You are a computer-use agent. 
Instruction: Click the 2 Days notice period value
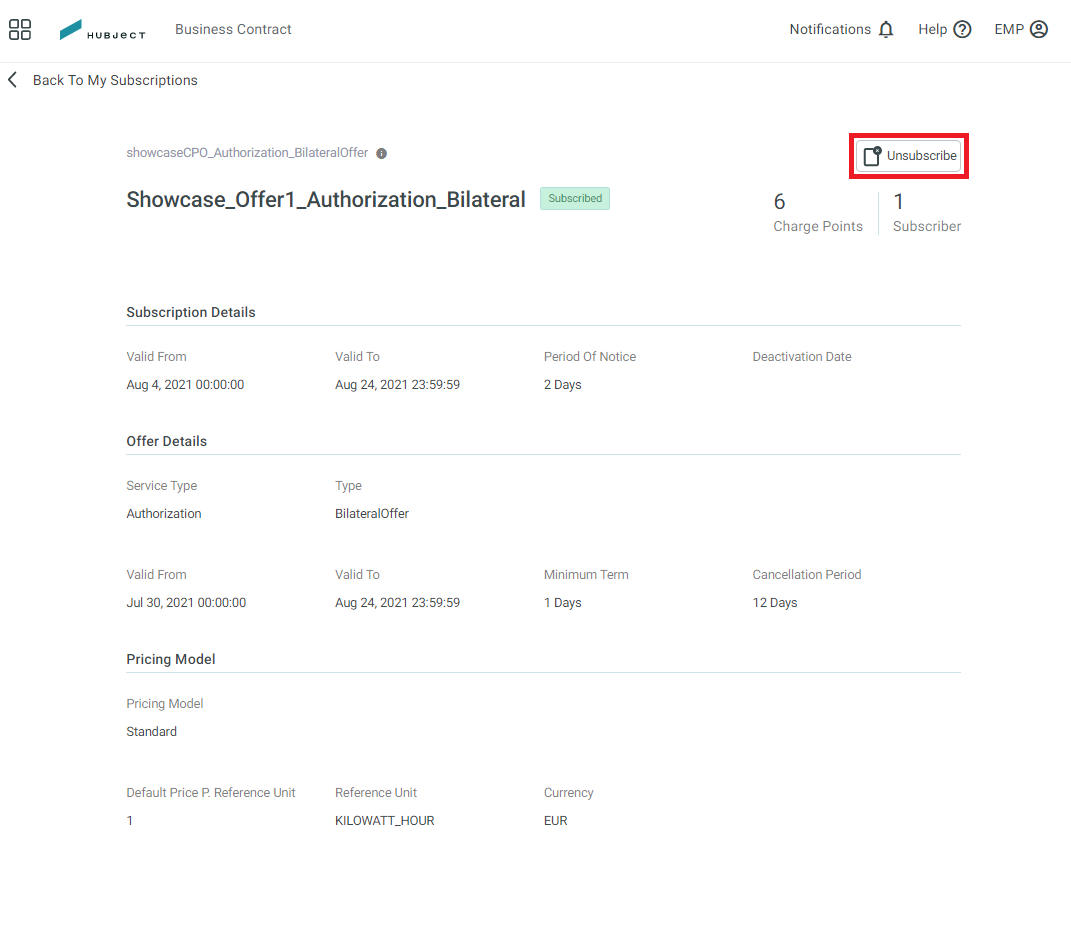(x=562, y=385)
